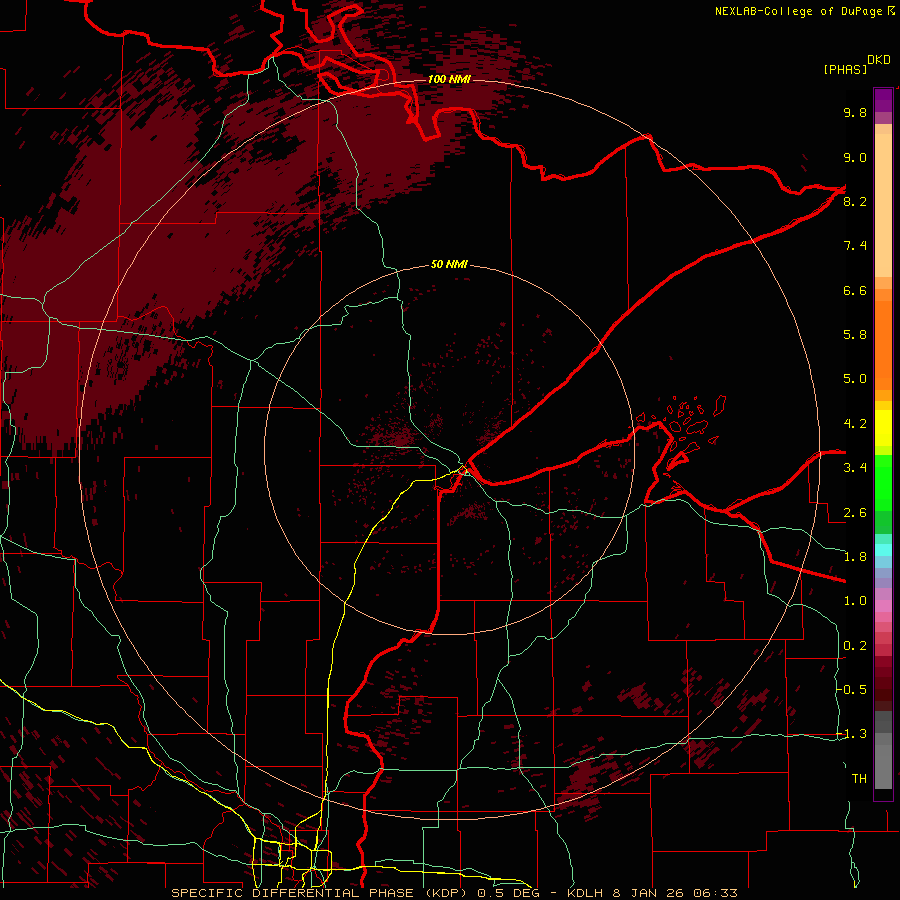Click the 0.2 scale value
Screen dimensions: 900x900
[855, 646]
